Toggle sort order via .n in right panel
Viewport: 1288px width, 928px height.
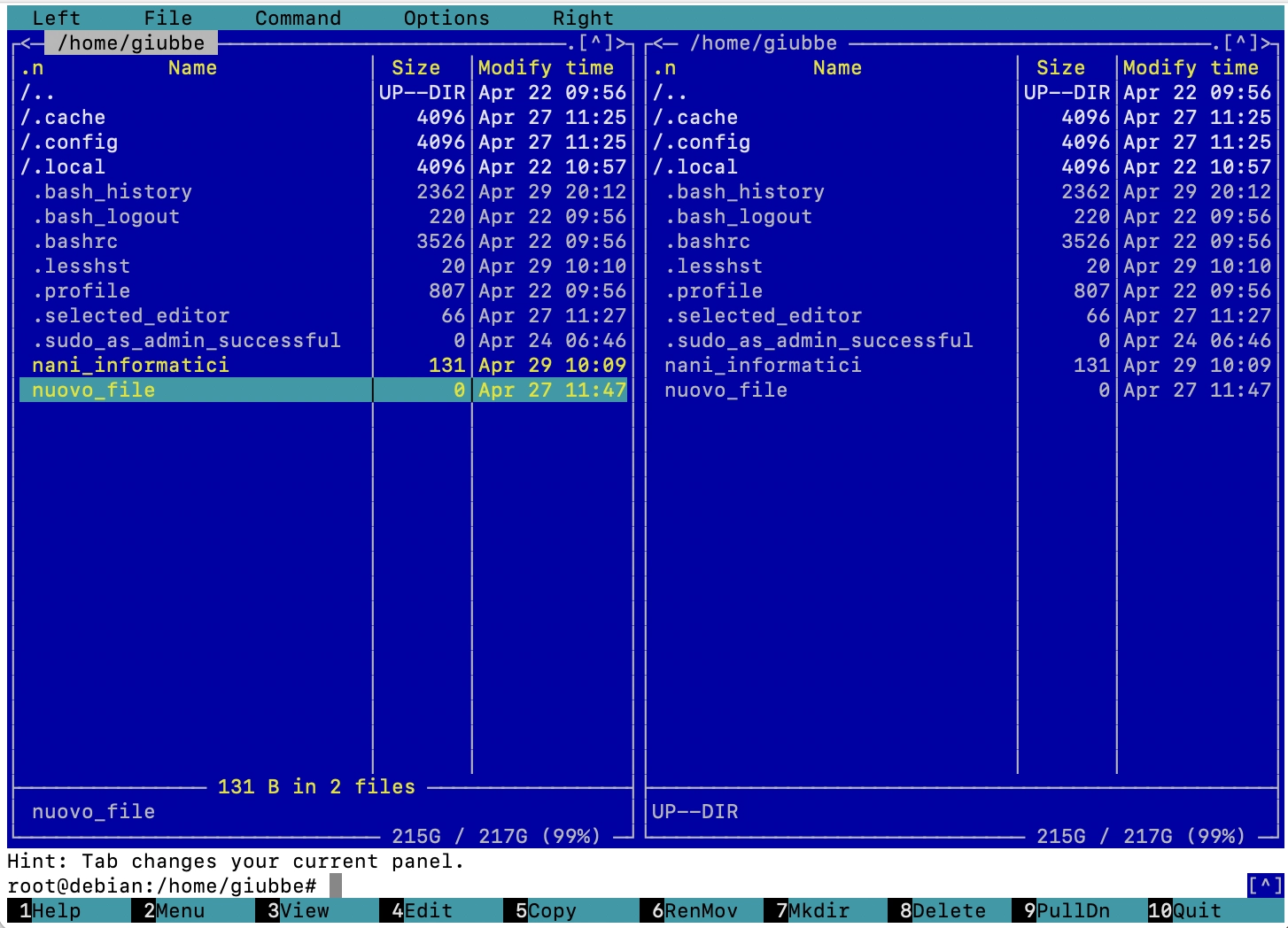tap(664, 68)
